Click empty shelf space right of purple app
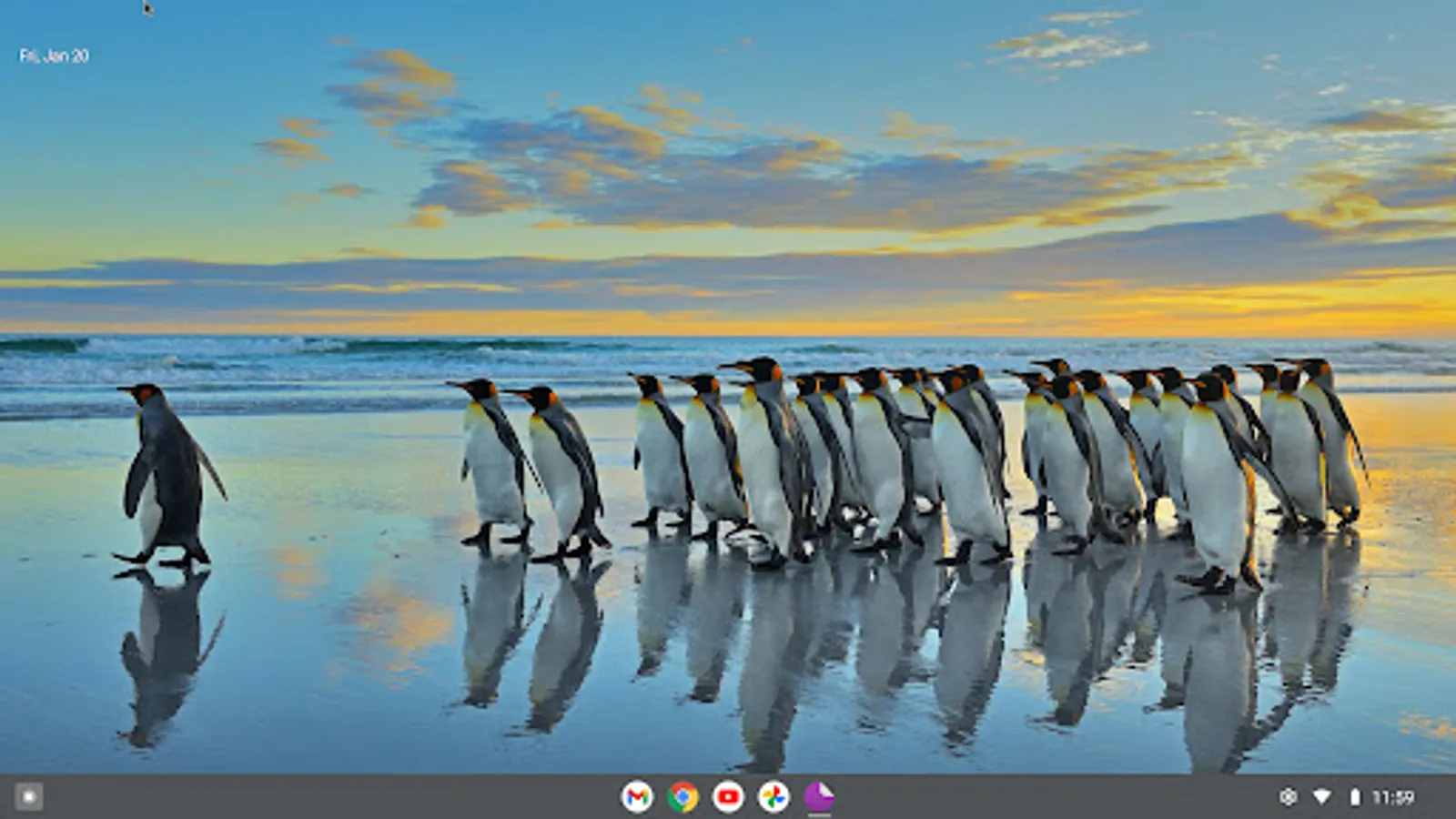 (x=1046, y=797)
